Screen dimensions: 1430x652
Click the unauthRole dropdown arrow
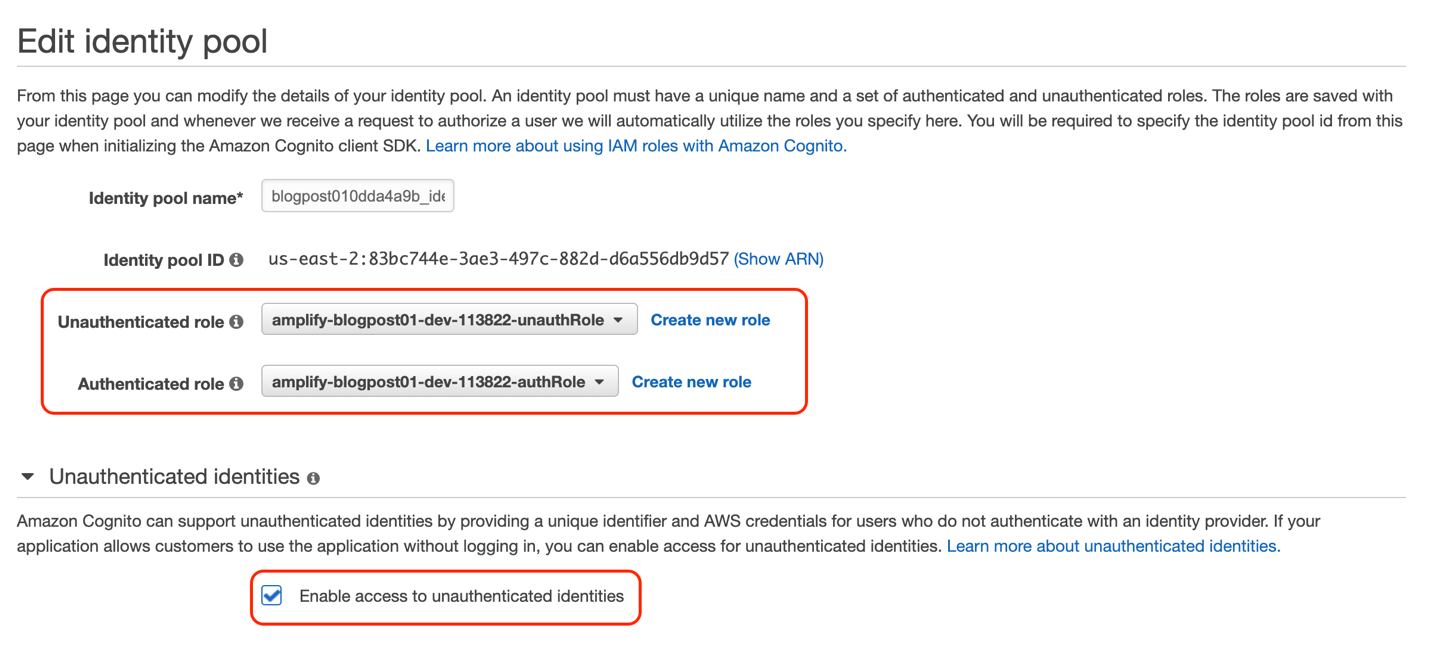coord(618,320)
